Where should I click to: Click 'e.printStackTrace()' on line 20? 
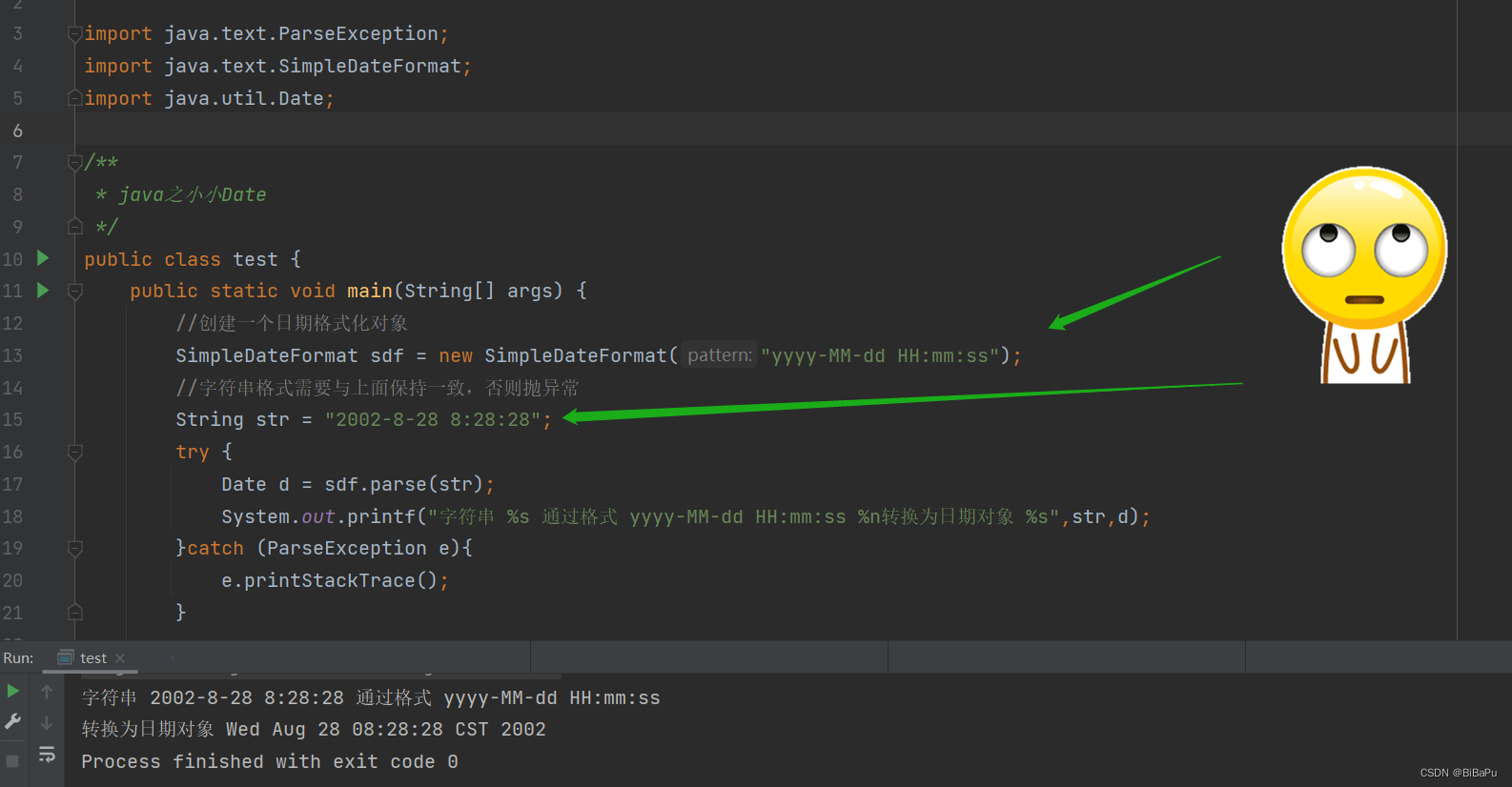point(330,580)
